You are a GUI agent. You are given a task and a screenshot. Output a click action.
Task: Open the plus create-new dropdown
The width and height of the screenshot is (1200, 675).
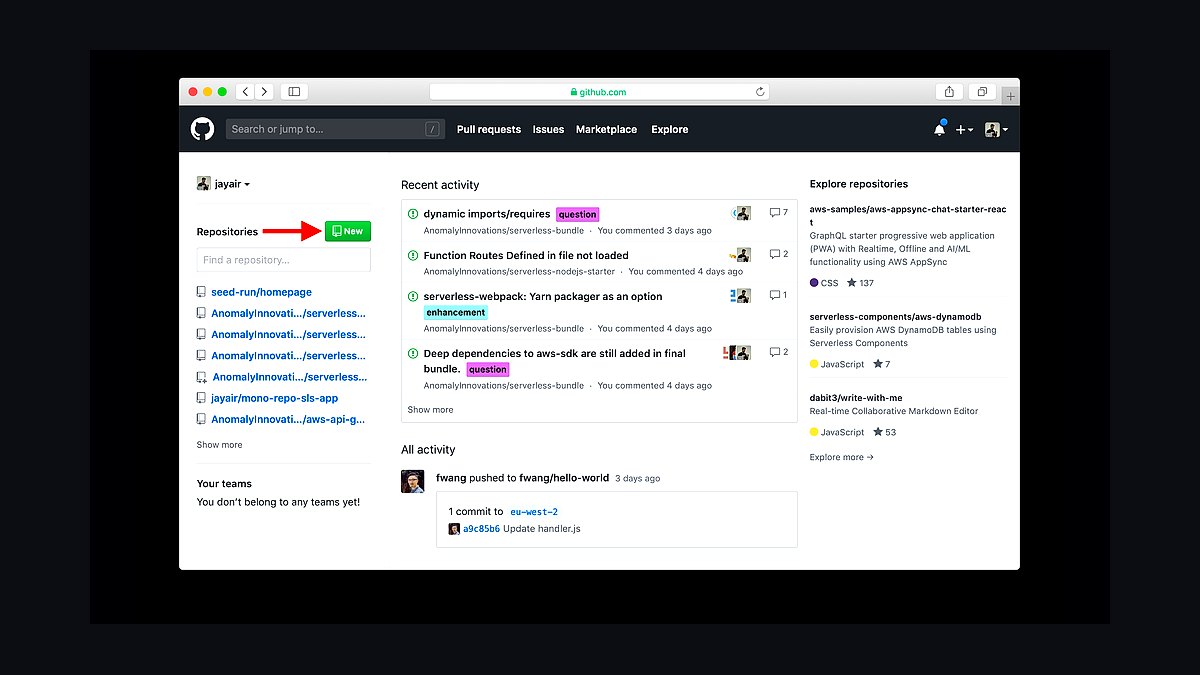964,130
